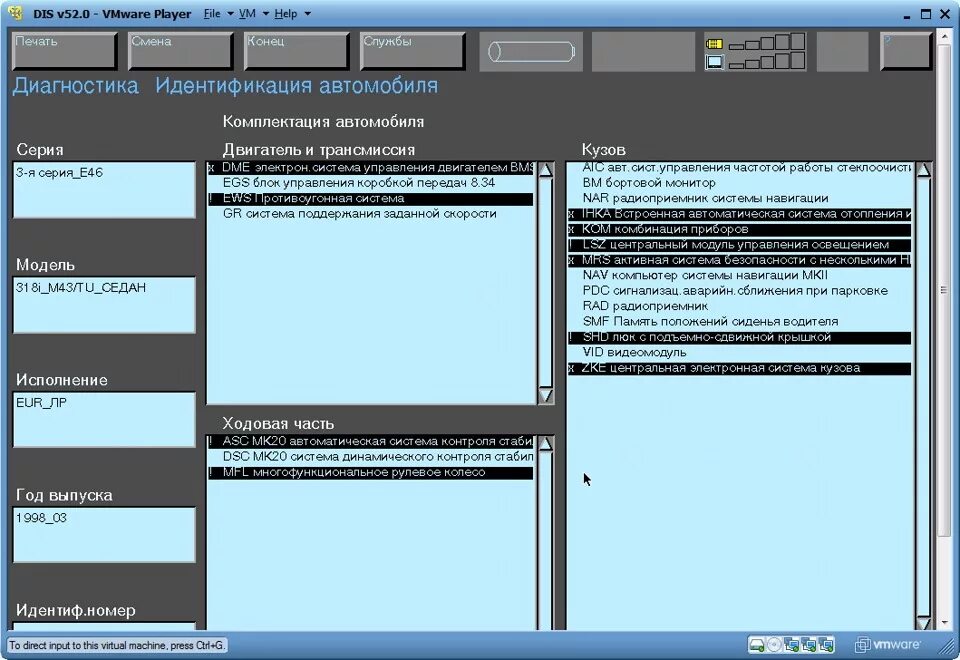Select EGS блок управления коробкой передач row

(370, 183)
